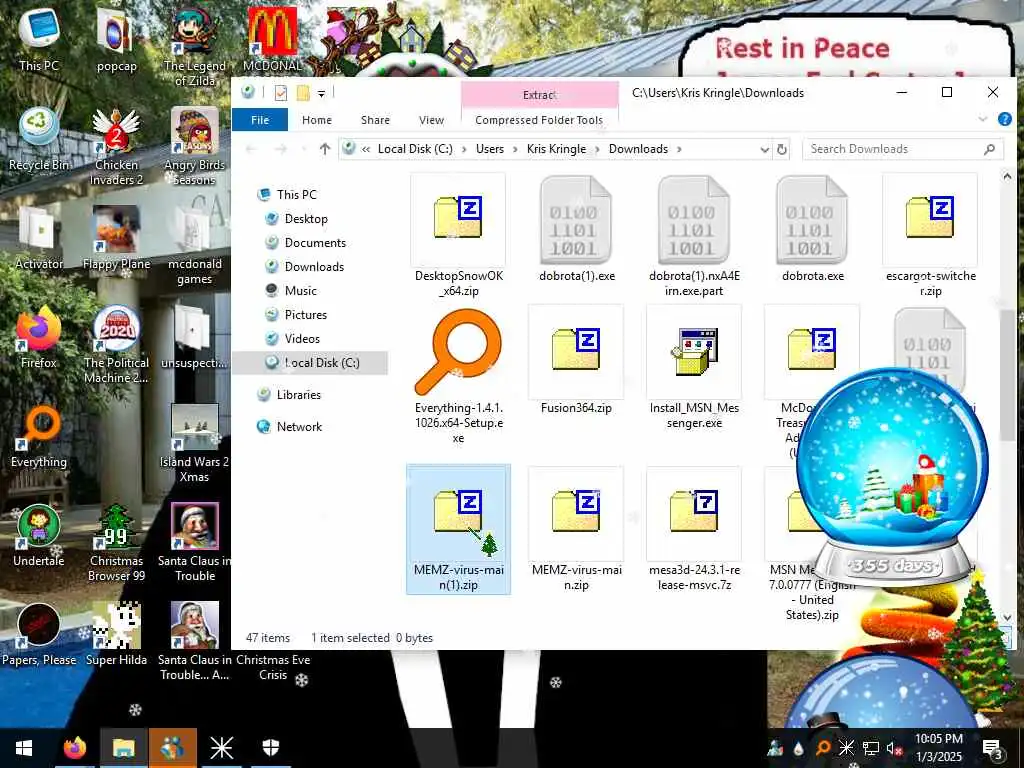Select Desktop in navigation pane
The image size is (1024, 768).
306,219
